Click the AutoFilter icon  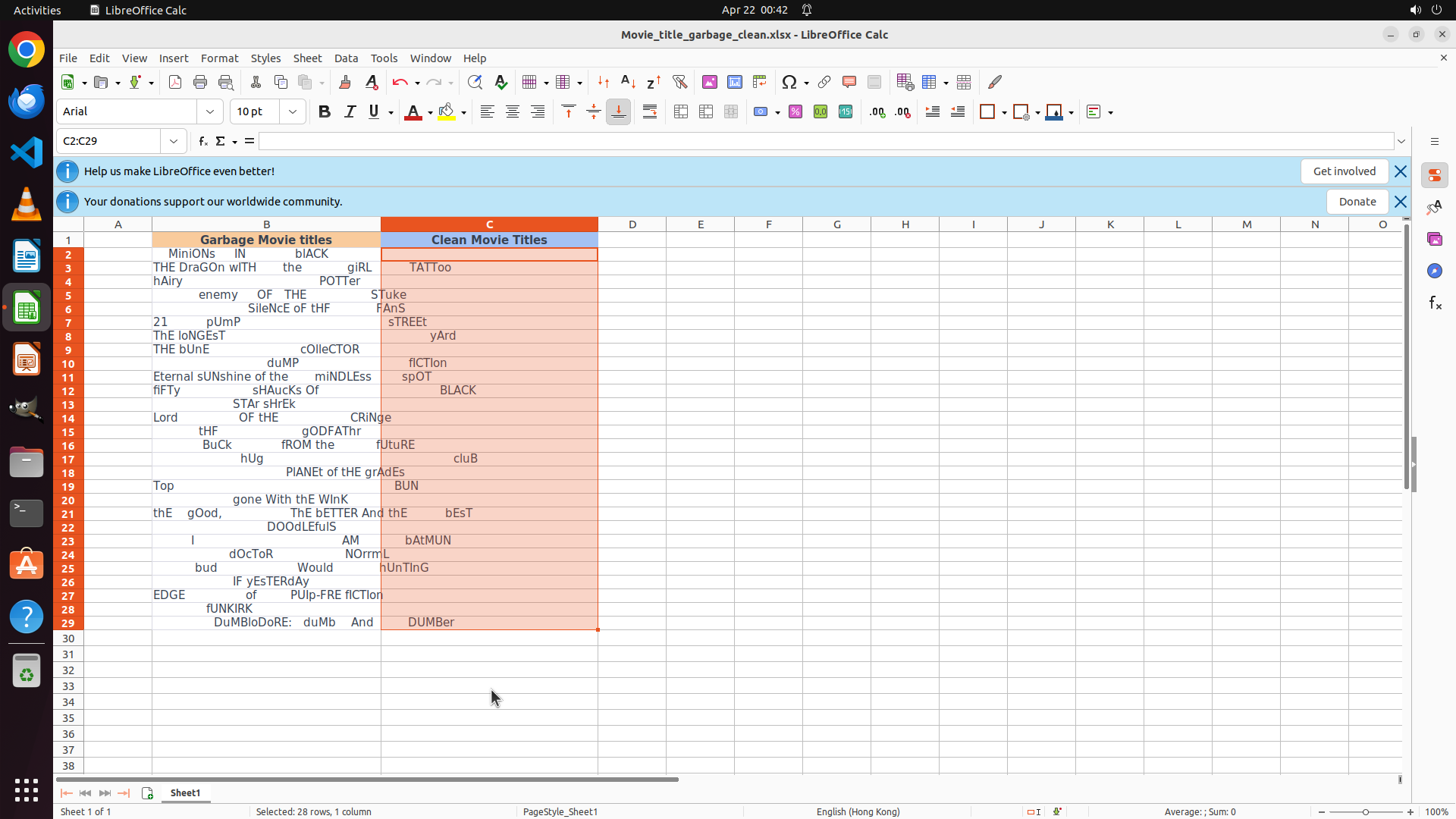679,82
